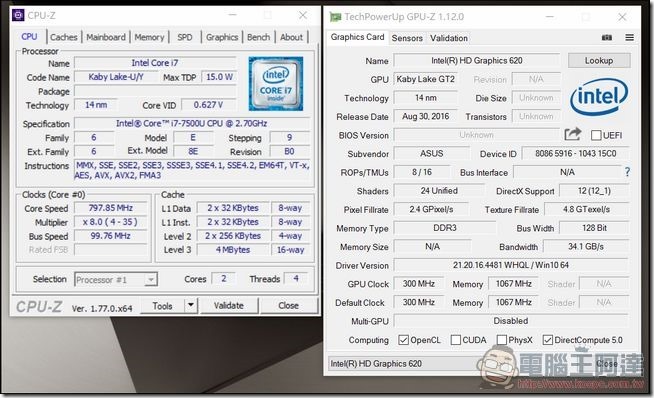
Task: Select the Graphics Card tab in GPU-Z
Action: pyautogui.click(x=357, y=37)
